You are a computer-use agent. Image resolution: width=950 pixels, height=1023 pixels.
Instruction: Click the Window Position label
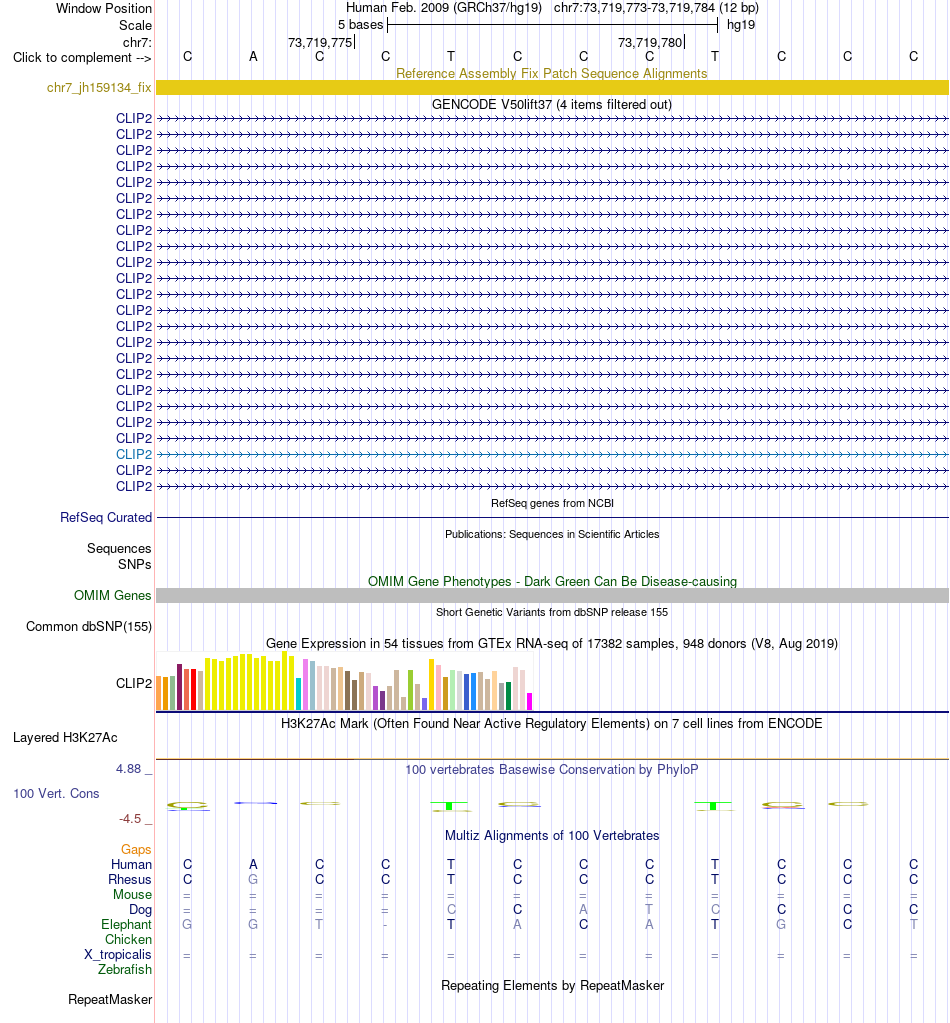pyautogui.click(x=104, y=8)
